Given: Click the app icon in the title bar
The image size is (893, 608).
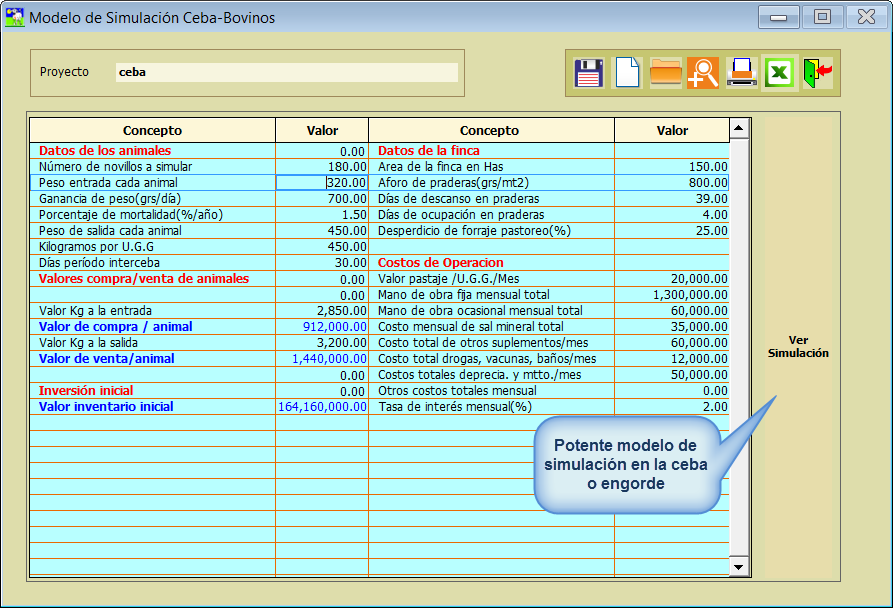Looking at the screenshot, I should (x=15, y=17).
